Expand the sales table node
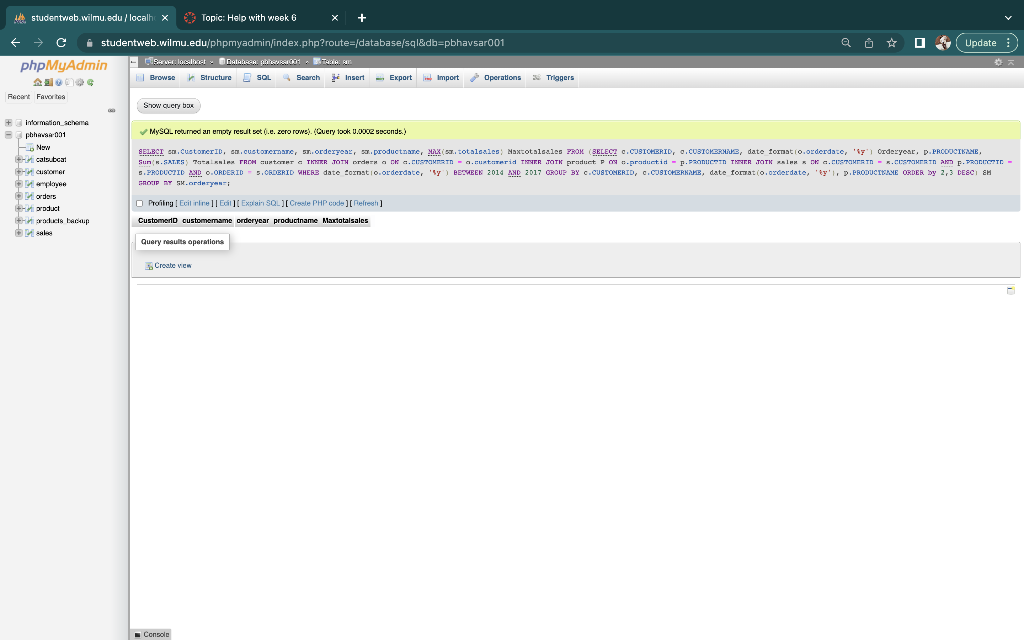This screenshot has width=1024, height=640. point(19,233)
